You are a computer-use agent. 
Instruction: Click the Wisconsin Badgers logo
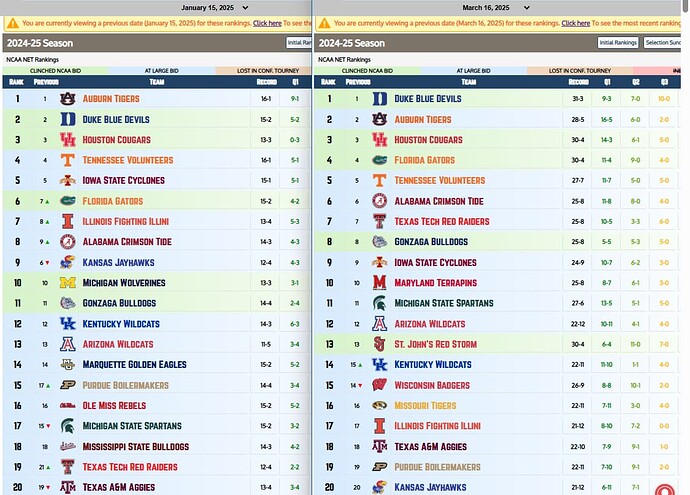(x=380, y=385)
